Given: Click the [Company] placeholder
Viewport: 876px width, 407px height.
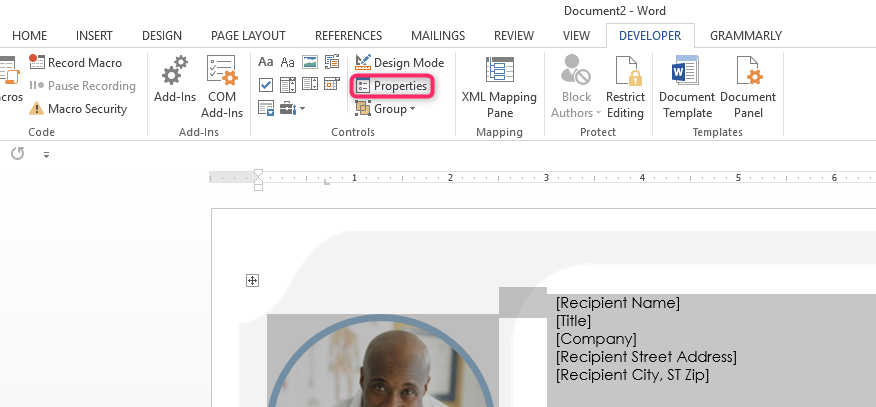Looking at the screenshot, I should [x=596, y=339].
